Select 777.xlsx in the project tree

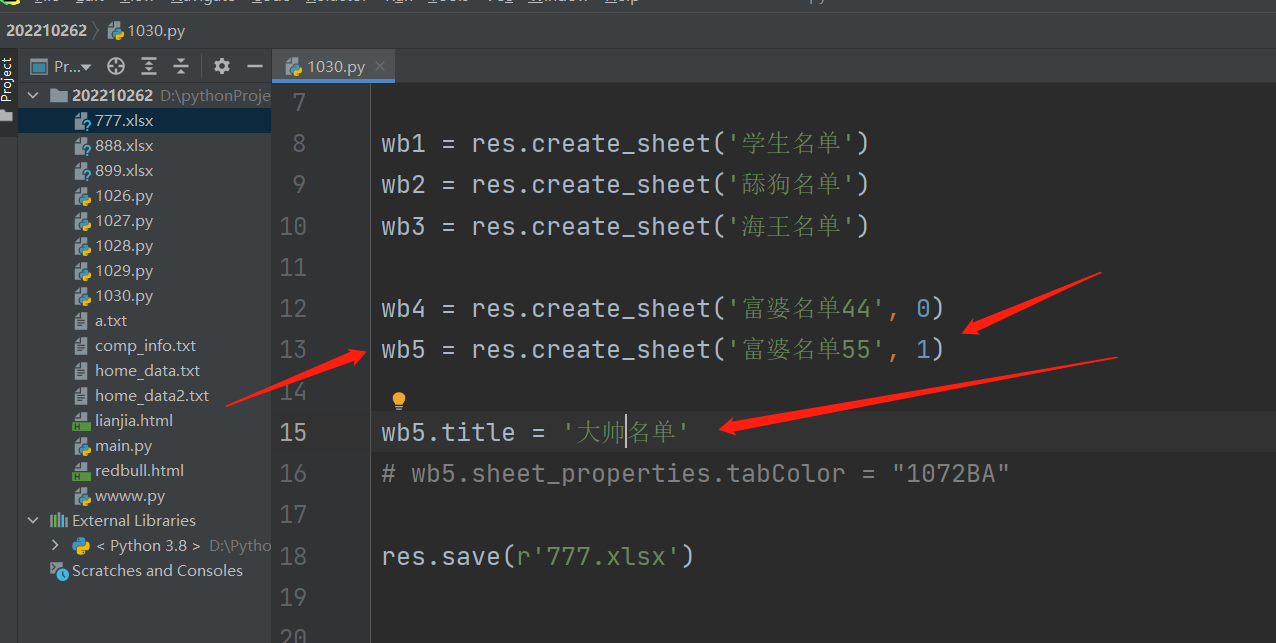click(x=124, y=120)
